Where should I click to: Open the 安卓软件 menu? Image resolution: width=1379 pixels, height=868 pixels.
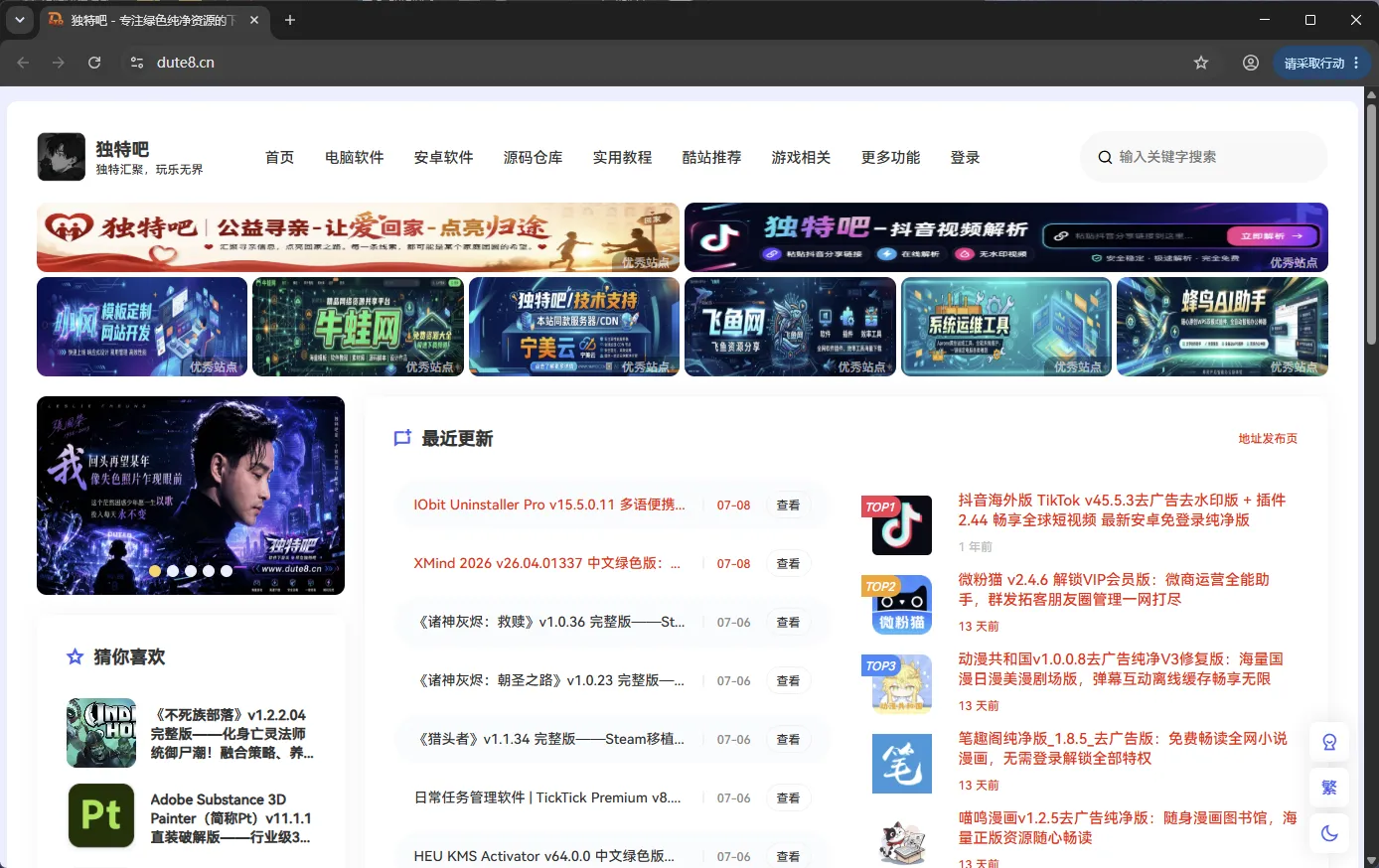click(444, 157)
